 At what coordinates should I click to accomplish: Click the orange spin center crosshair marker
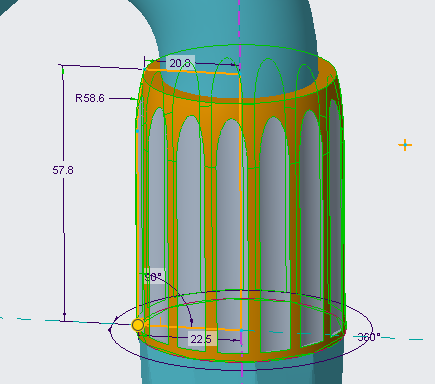[x=405, y=145]
